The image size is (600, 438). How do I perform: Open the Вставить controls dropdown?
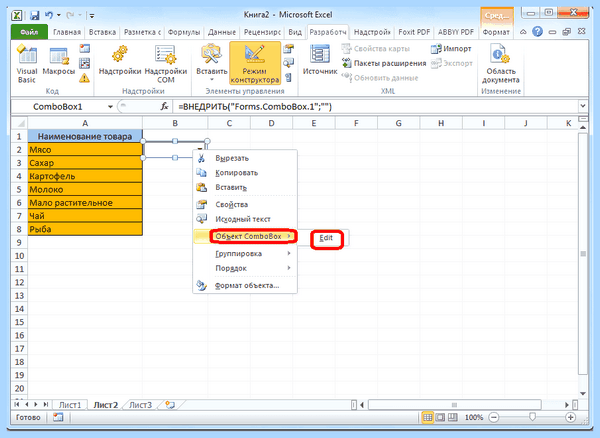tap(212, 64)
